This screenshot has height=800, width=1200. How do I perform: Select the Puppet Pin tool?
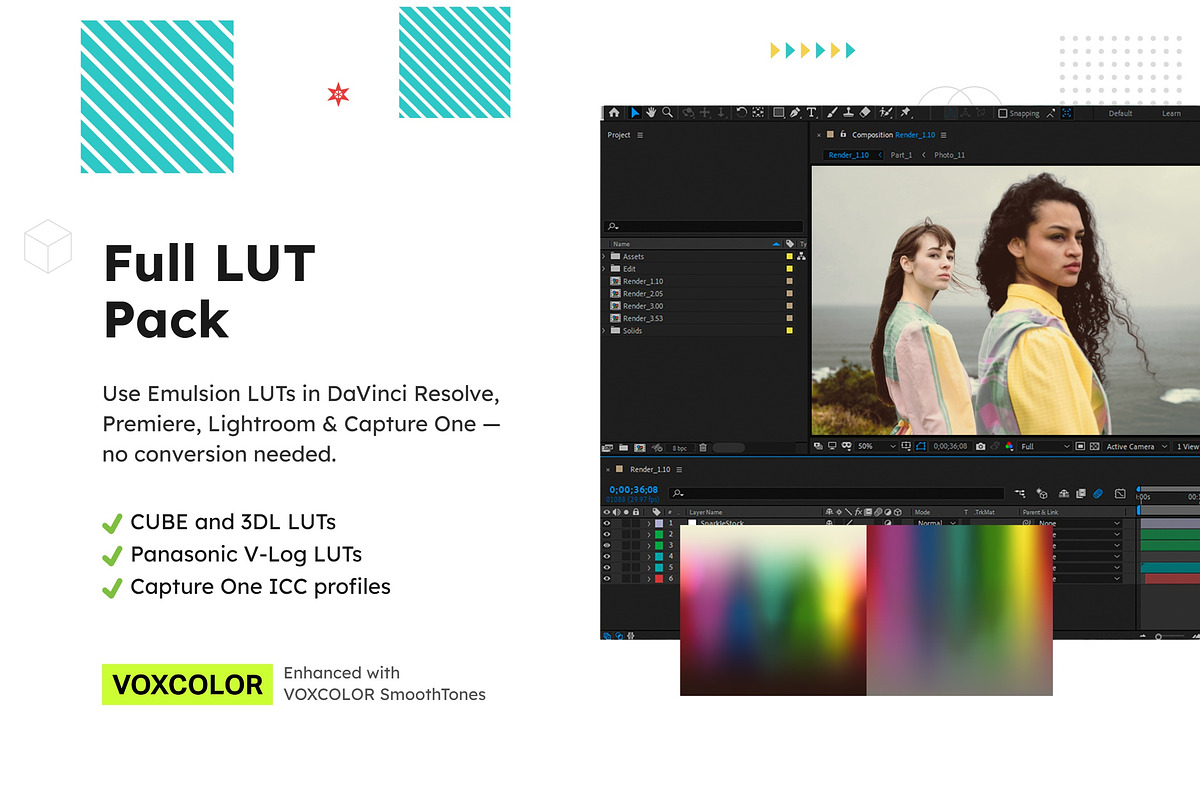tap(906, 113)
